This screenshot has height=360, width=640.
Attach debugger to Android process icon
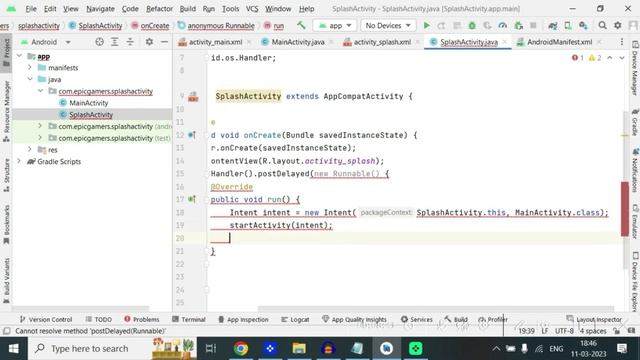pyautogui.click(x=518, y=25)
